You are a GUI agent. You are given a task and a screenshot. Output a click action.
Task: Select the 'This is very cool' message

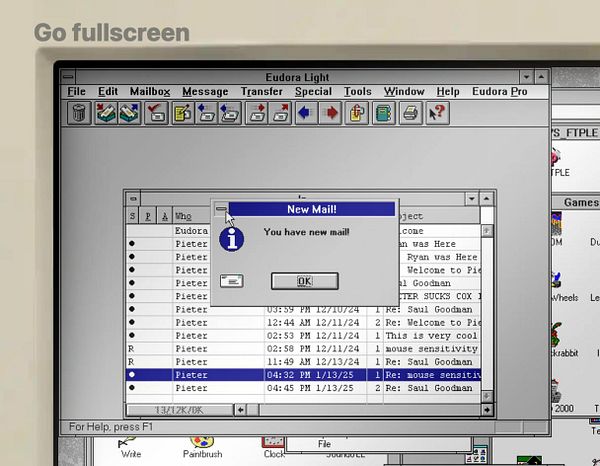tap(303, 336)
